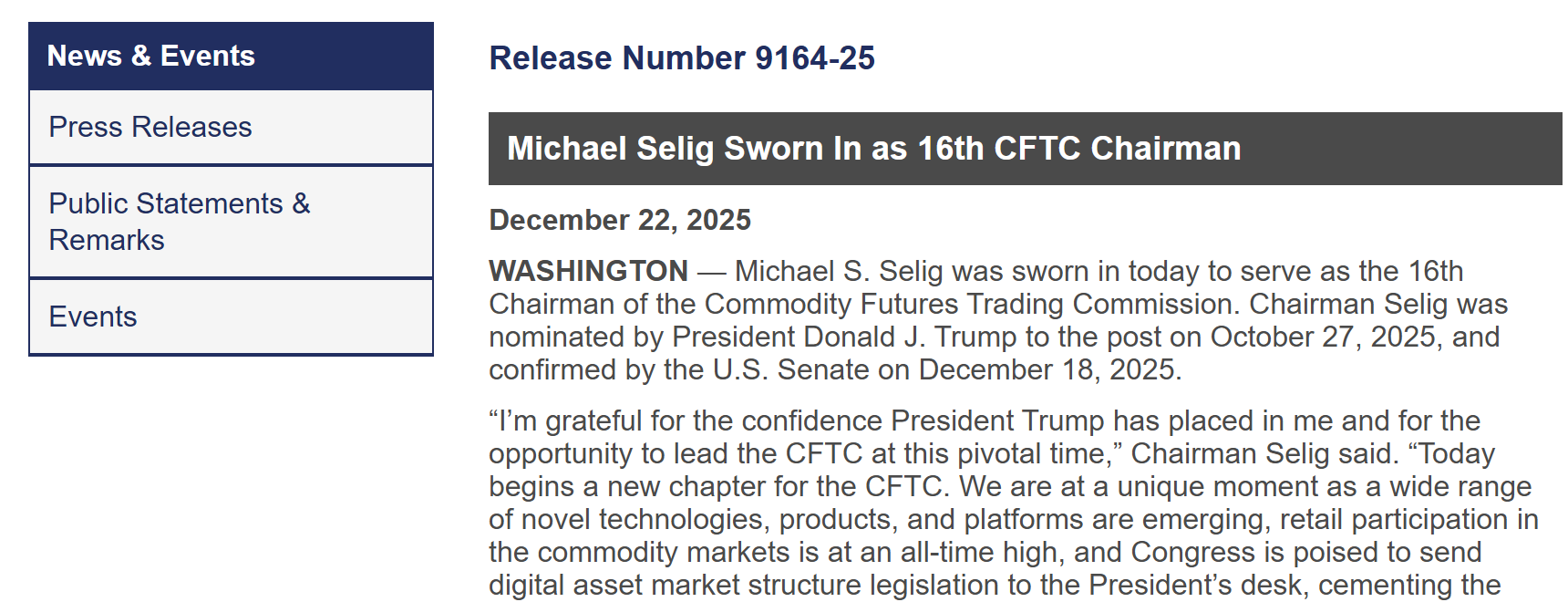
Task: Click the phrase "novel technologies"
Action: pyautogui.click(x=642, y=519)
